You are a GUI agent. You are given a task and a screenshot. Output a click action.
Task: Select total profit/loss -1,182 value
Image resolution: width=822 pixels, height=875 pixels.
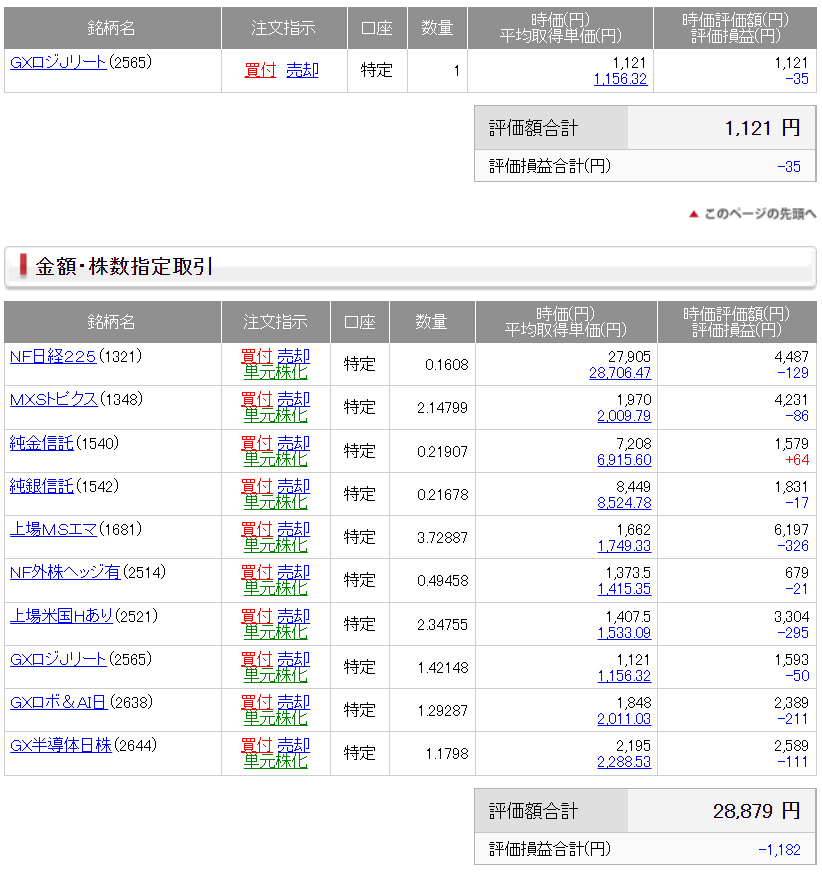pyautogui.click(x=779, y=850)
